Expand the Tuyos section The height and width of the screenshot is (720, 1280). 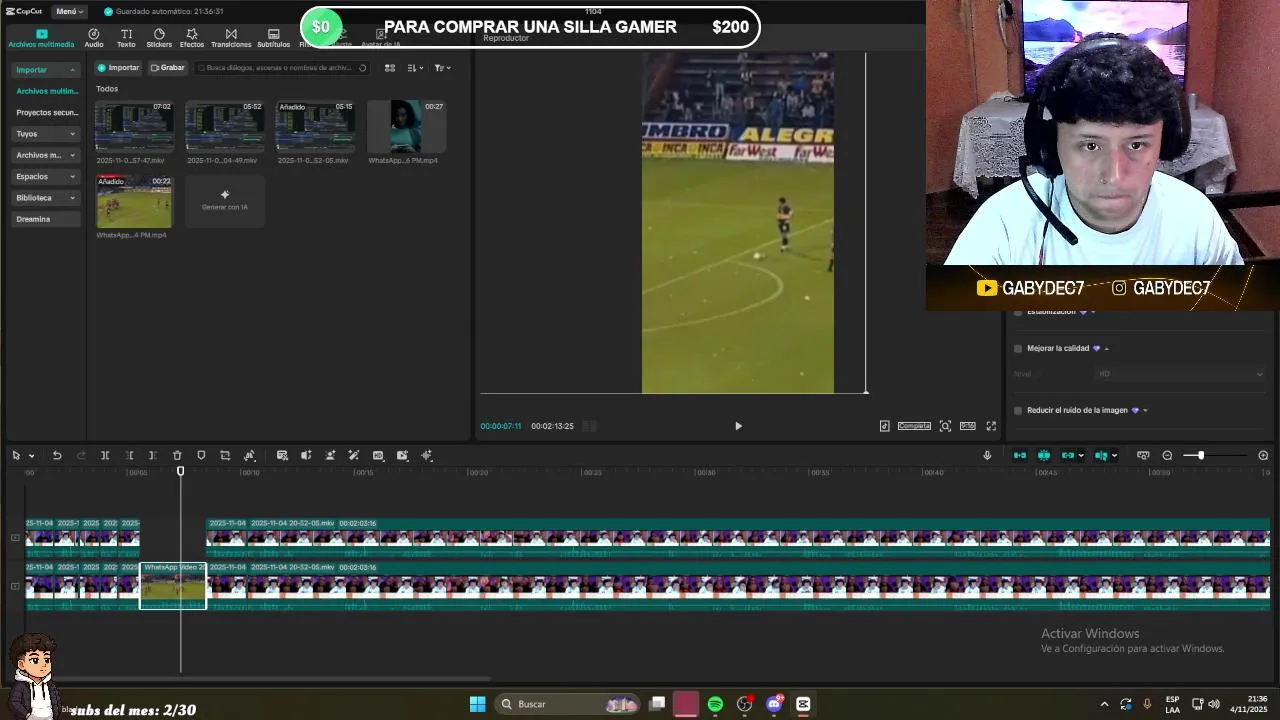pyautogui.click(x=72, y=134)
